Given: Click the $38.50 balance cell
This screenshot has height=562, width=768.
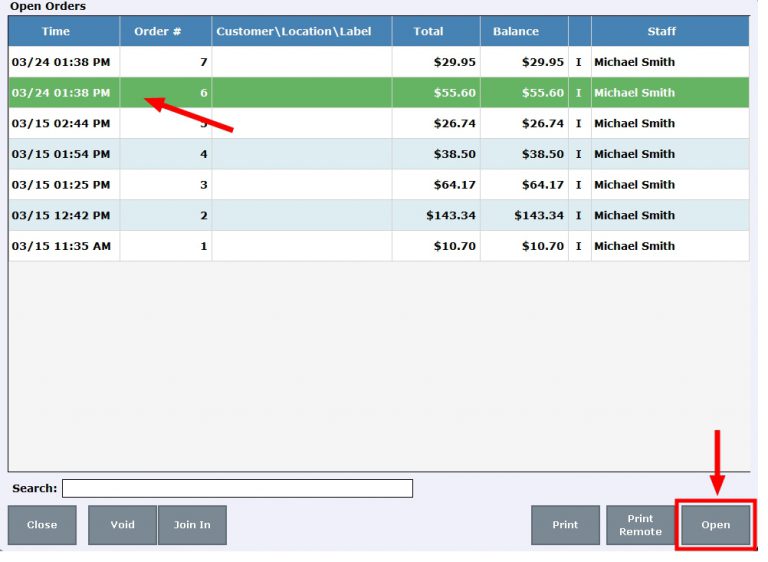Looking at the screenshot, I should [524, 154].
